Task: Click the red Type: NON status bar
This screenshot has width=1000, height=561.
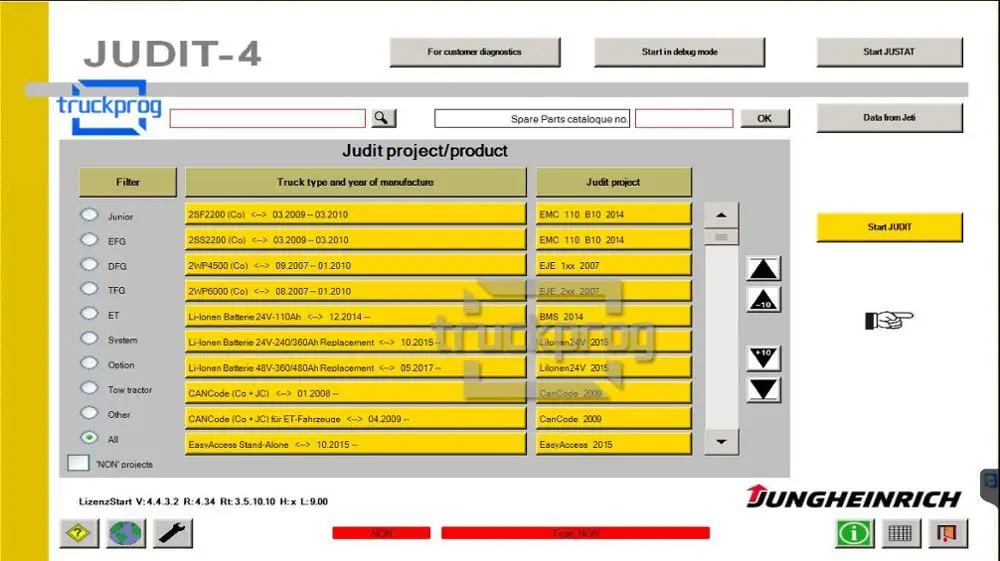Action: tap(575, 533)
